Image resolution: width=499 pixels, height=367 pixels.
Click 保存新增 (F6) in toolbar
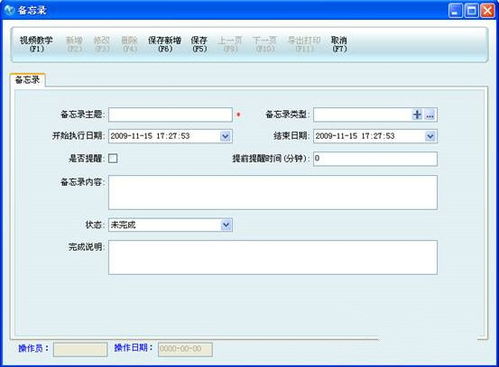pos(165,44)
